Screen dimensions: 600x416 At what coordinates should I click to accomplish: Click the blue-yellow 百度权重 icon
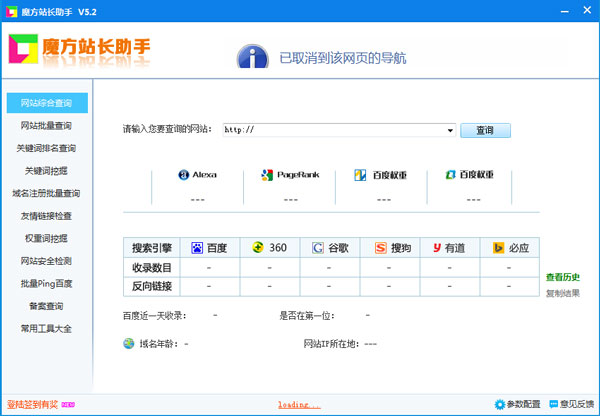point(360,175)
